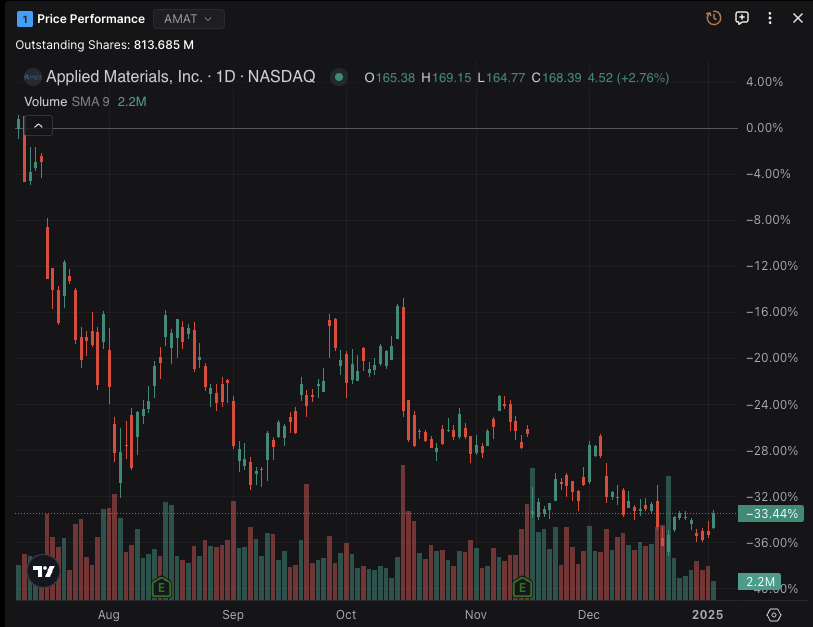Click the -20.00% price scale label
The height and width of the screenshot is (627, 813).
[772, 358]
